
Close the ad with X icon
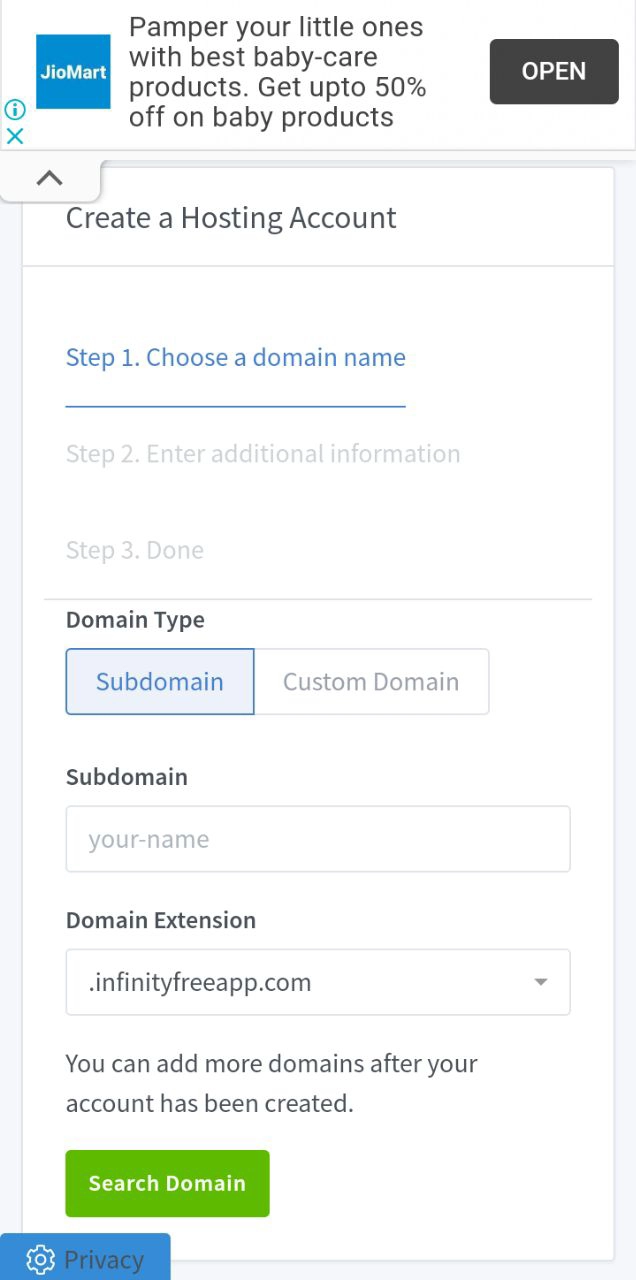coord(14,136)
